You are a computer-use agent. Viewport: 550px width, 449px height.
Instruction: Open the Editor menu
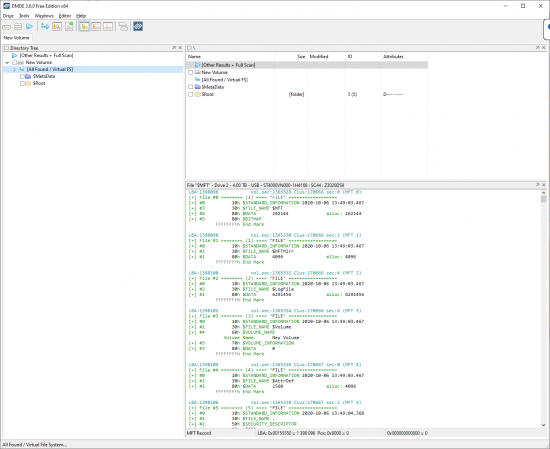click(65, 16)
